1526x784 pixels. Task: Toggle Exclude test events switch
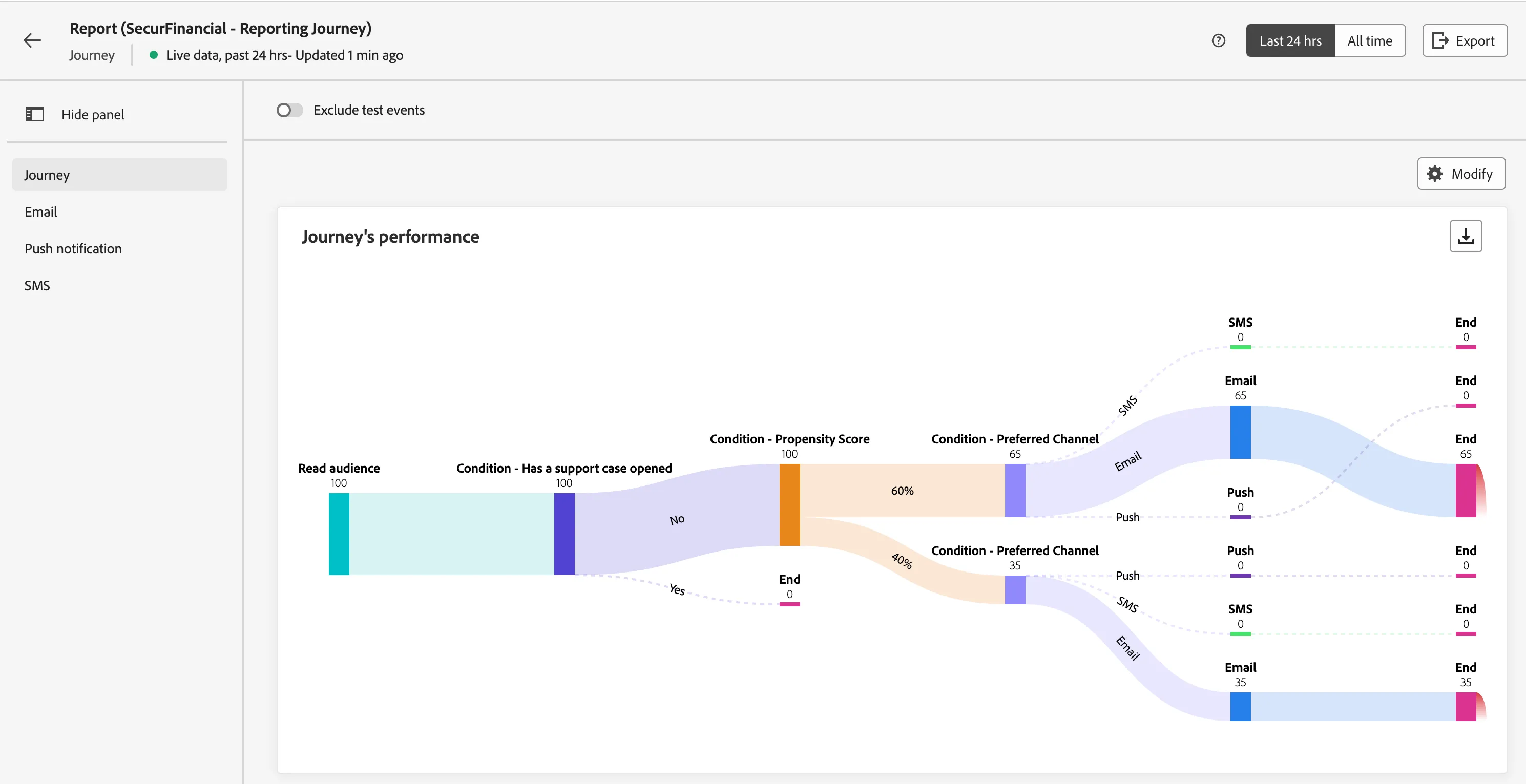tap(289, 110)
